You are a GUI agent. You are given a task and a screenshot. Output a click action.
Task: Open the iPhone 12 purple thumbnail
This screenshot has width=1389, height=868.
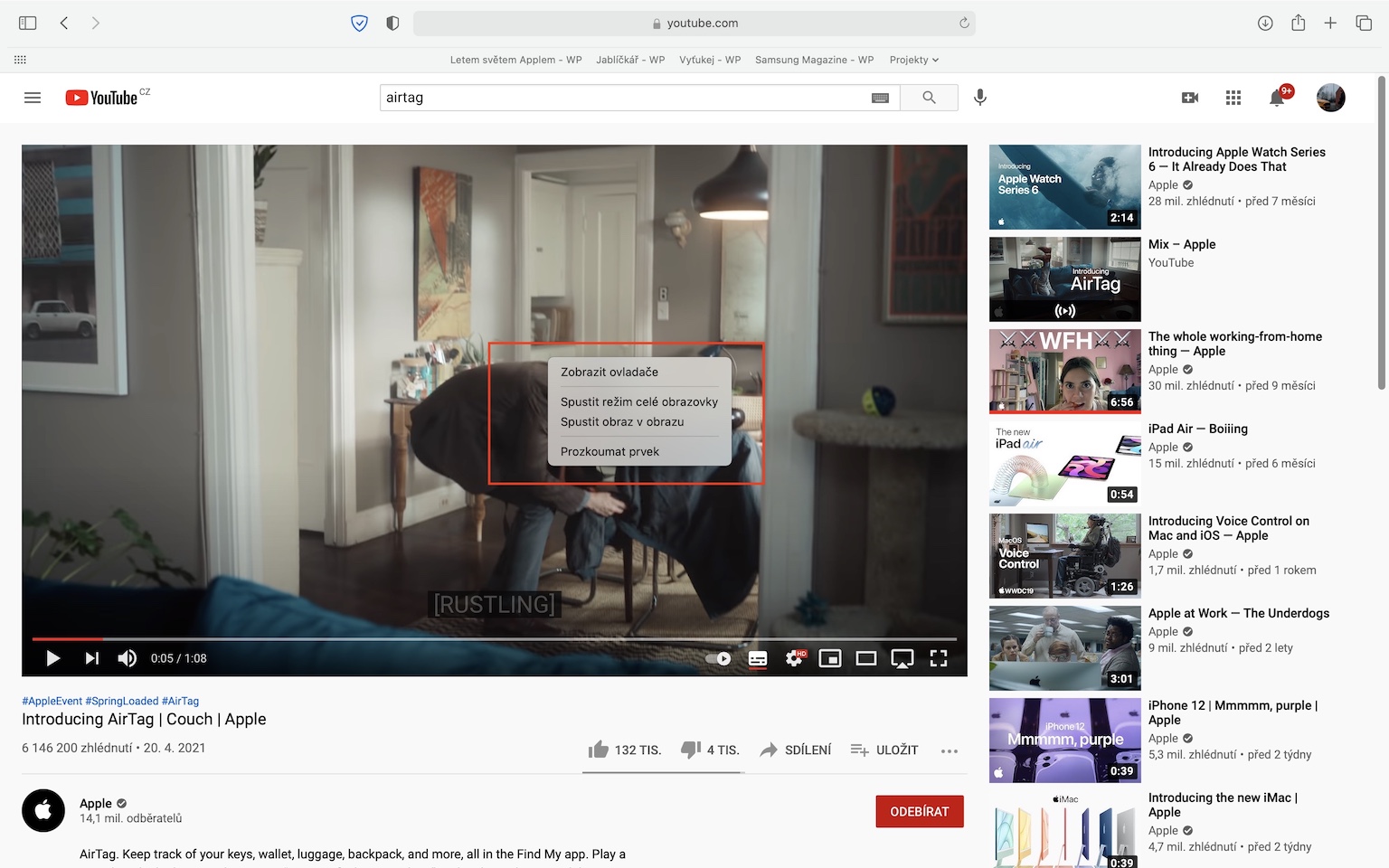coord(1065,741)
